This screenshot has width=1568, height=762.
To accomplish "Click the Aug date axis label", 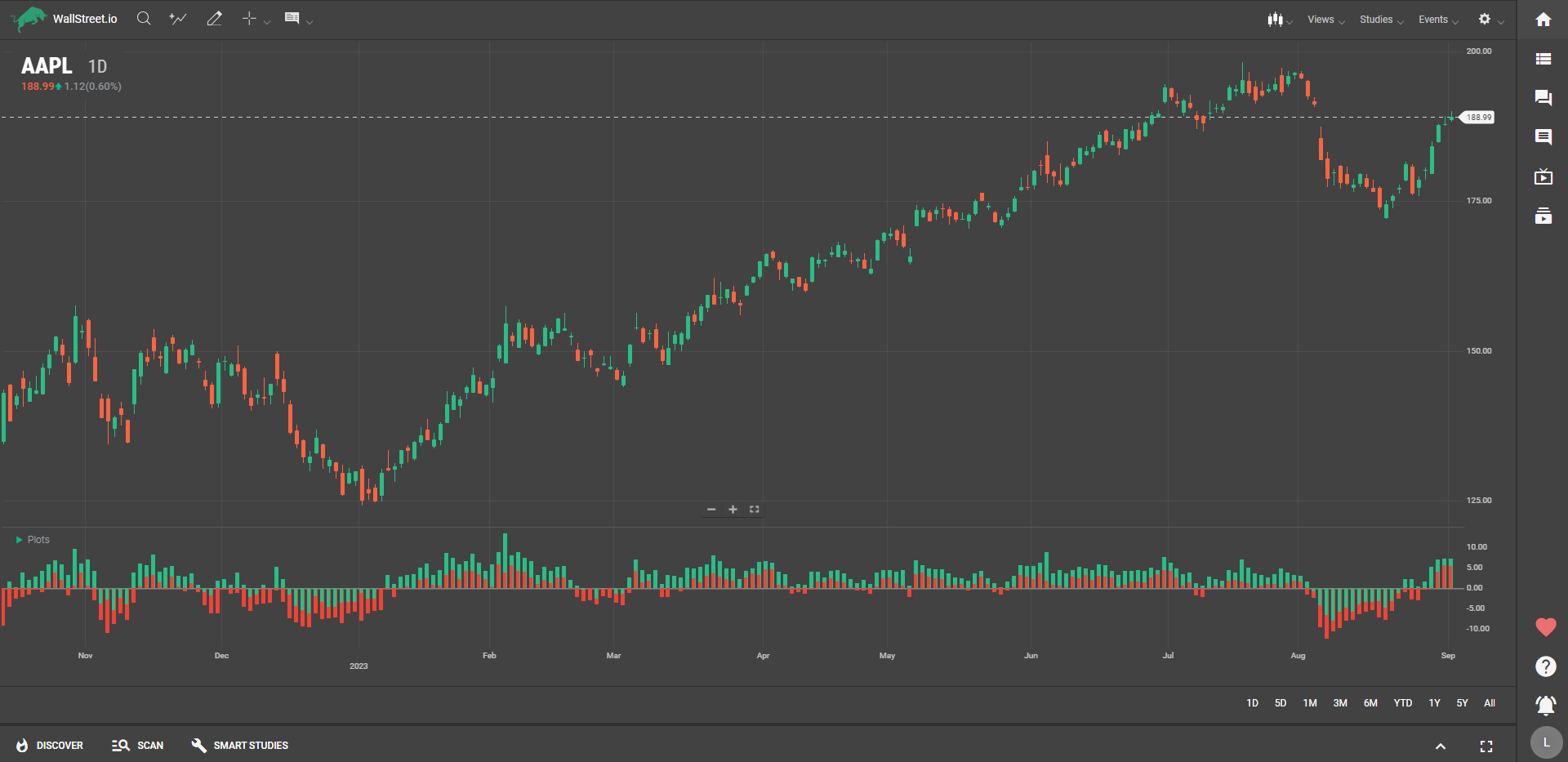I will (x=1298, y=656).
